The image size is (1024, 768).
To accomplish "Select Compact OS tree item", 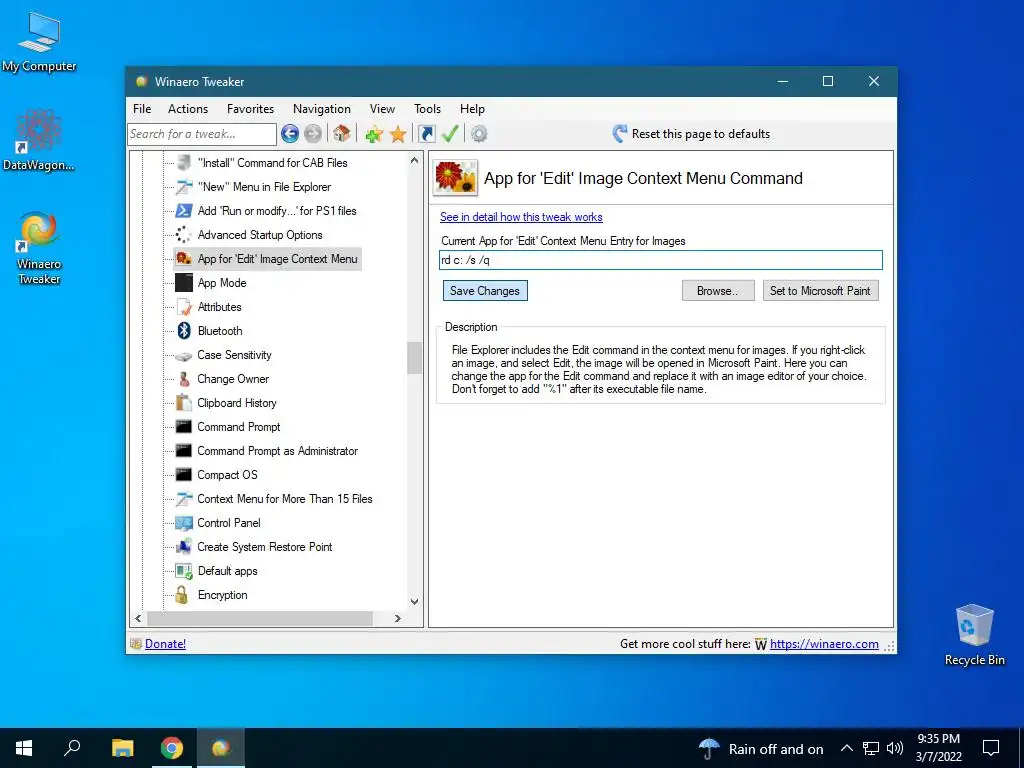I will point(227,475).
